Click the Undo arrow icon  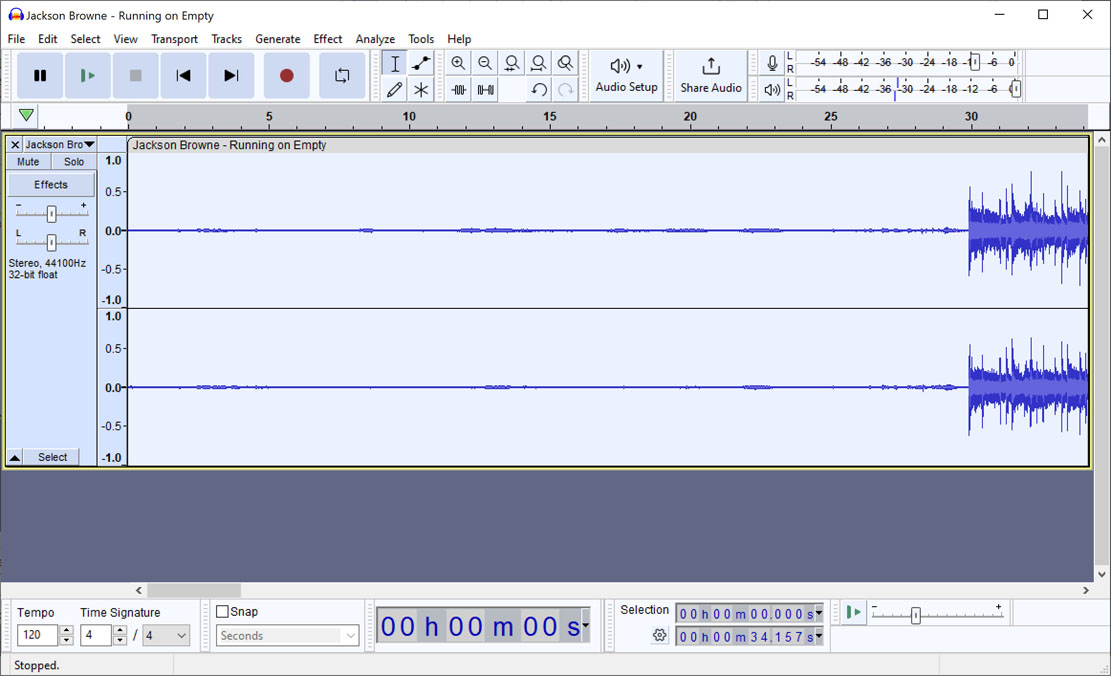click(538, 89)
